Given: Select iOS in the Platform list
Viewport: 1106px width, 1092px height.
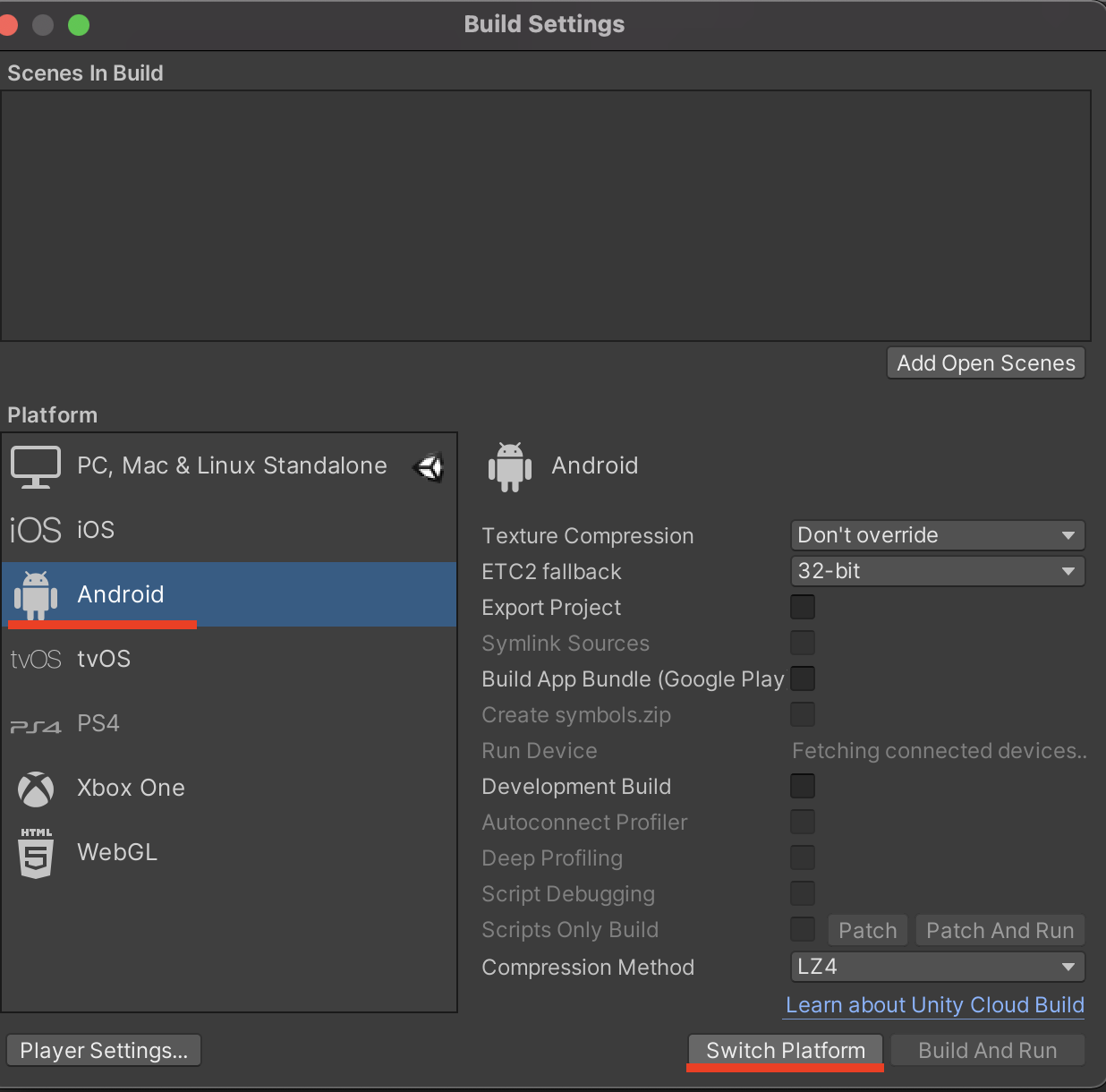Looking at the screenshot, I should tap(95, 529).
